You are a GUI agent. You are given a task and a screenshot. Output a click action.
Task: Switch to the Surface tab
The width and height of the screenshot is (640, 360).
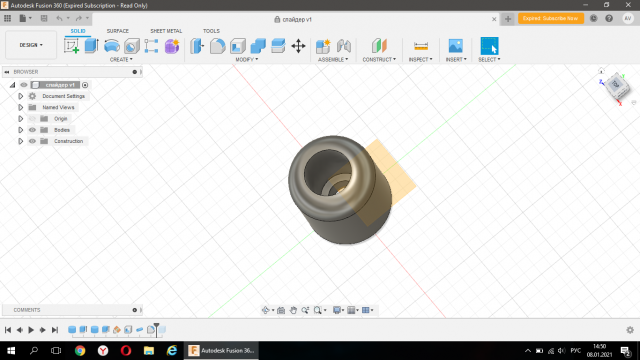click(118, 31)
